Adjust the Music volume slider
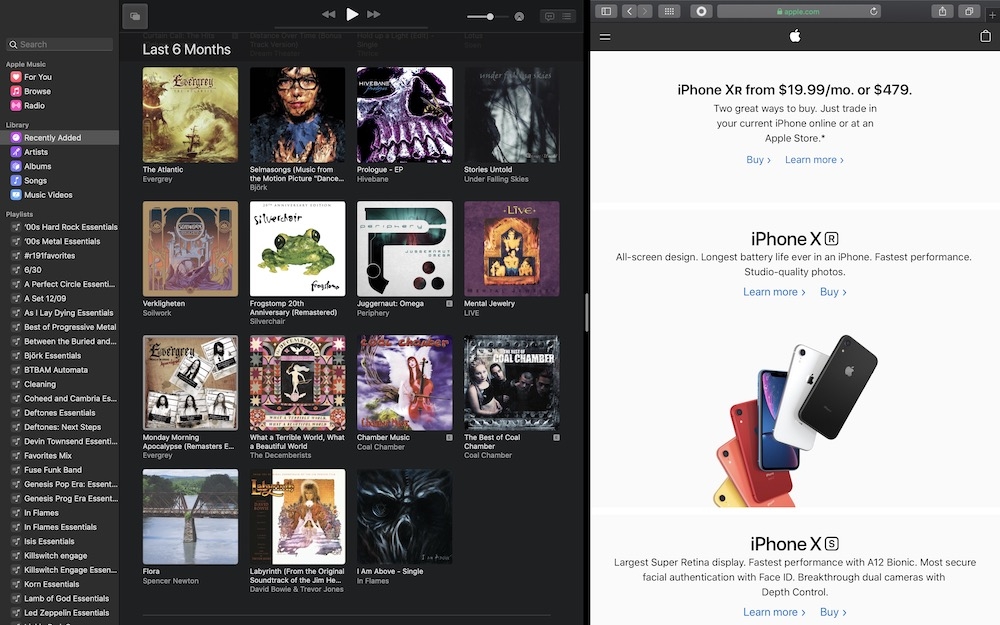This screenshot has height=625, width=1000. click(487, 17)
